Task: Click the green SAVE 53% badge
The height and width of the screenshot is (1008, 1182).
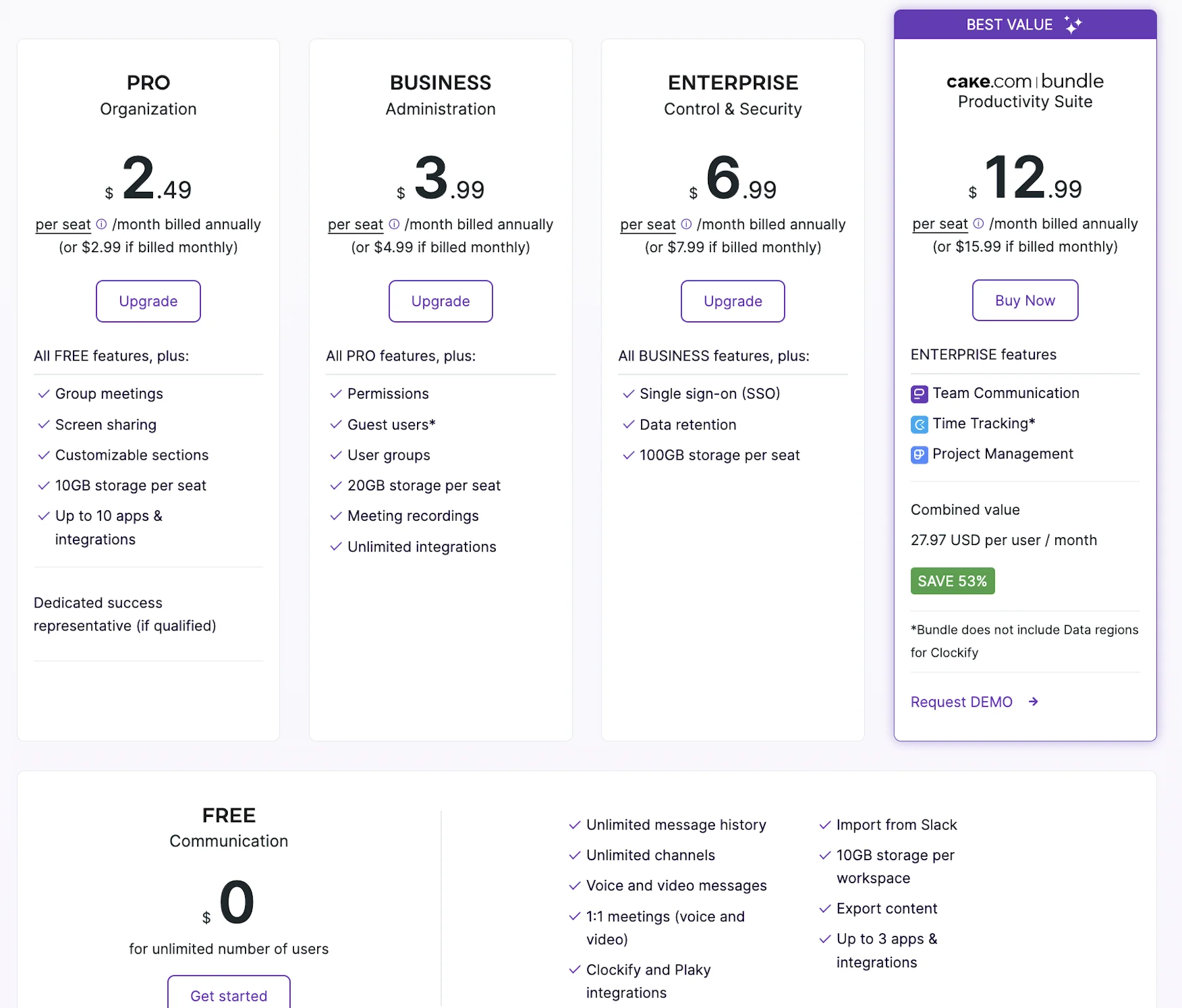Action: click(x=952, y=581)
